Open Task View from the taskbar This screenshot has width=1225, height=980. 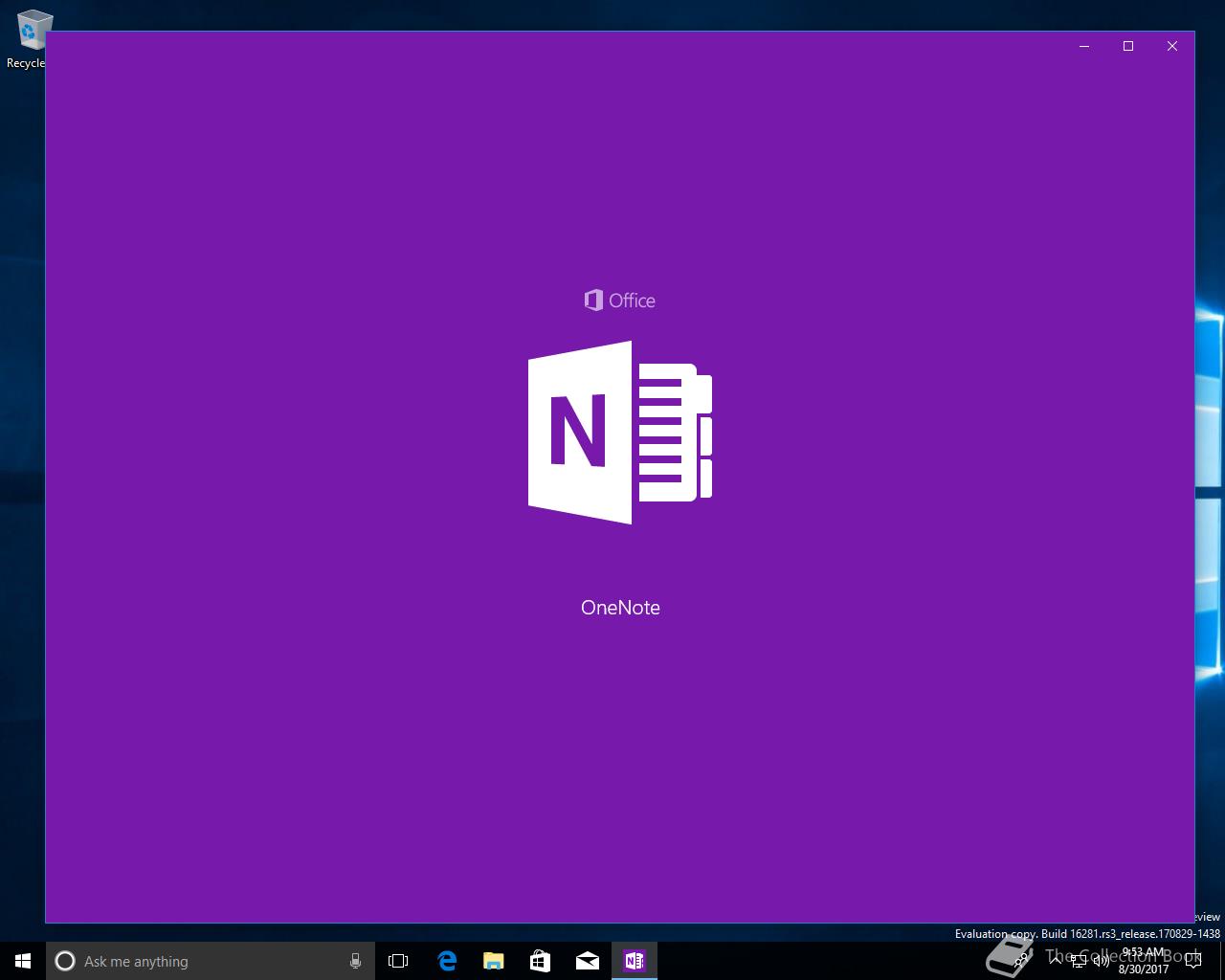(x=398, y=961)
